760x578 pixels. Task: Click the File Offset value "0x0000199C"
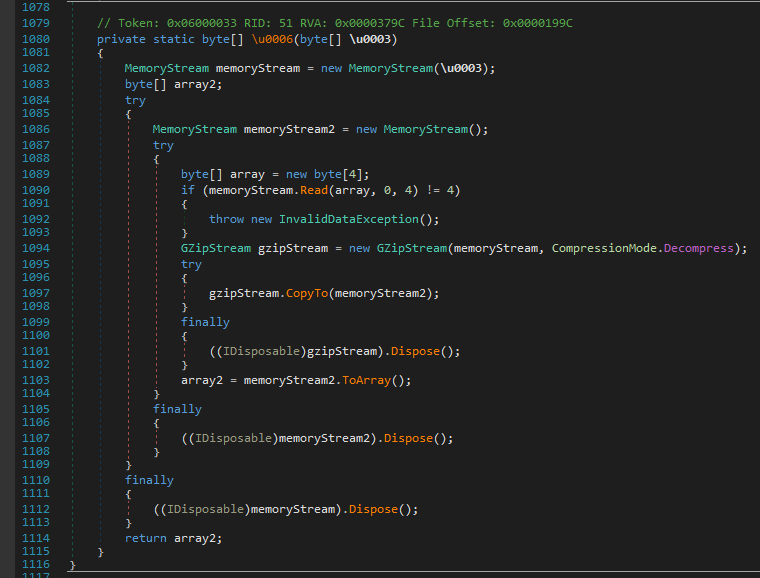click(x=538, y=23)
